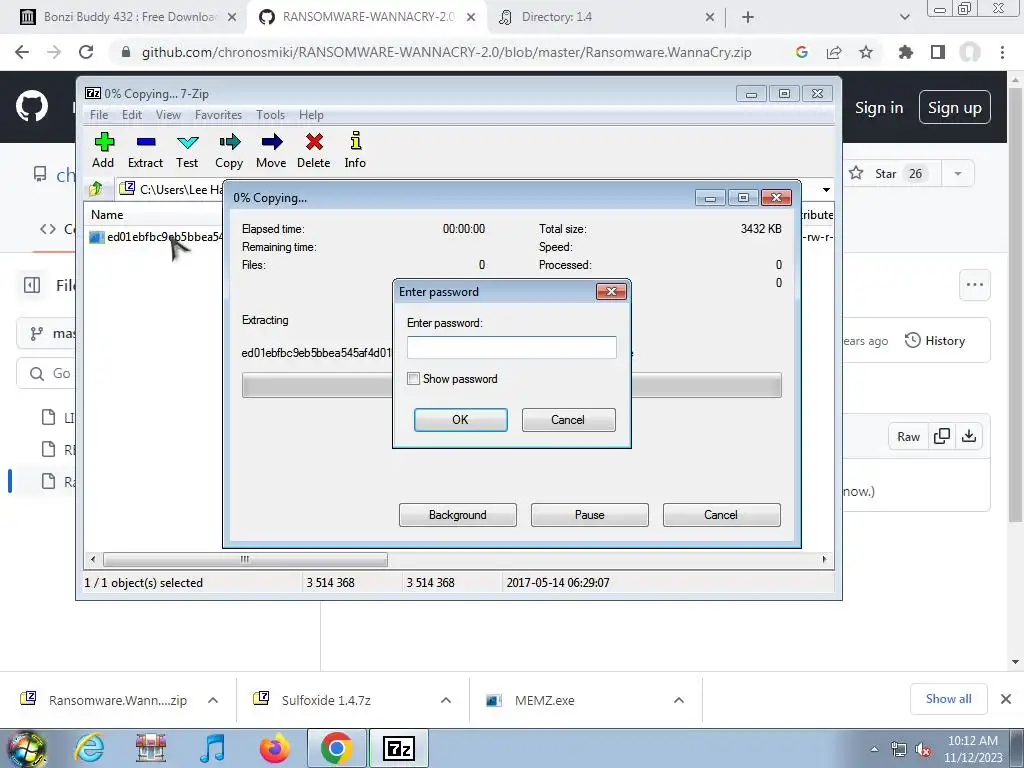The width and height of the screenshot is (1024, 768).
Task: Click the Chrome address bar URL
Action: (x=447, y=52)
